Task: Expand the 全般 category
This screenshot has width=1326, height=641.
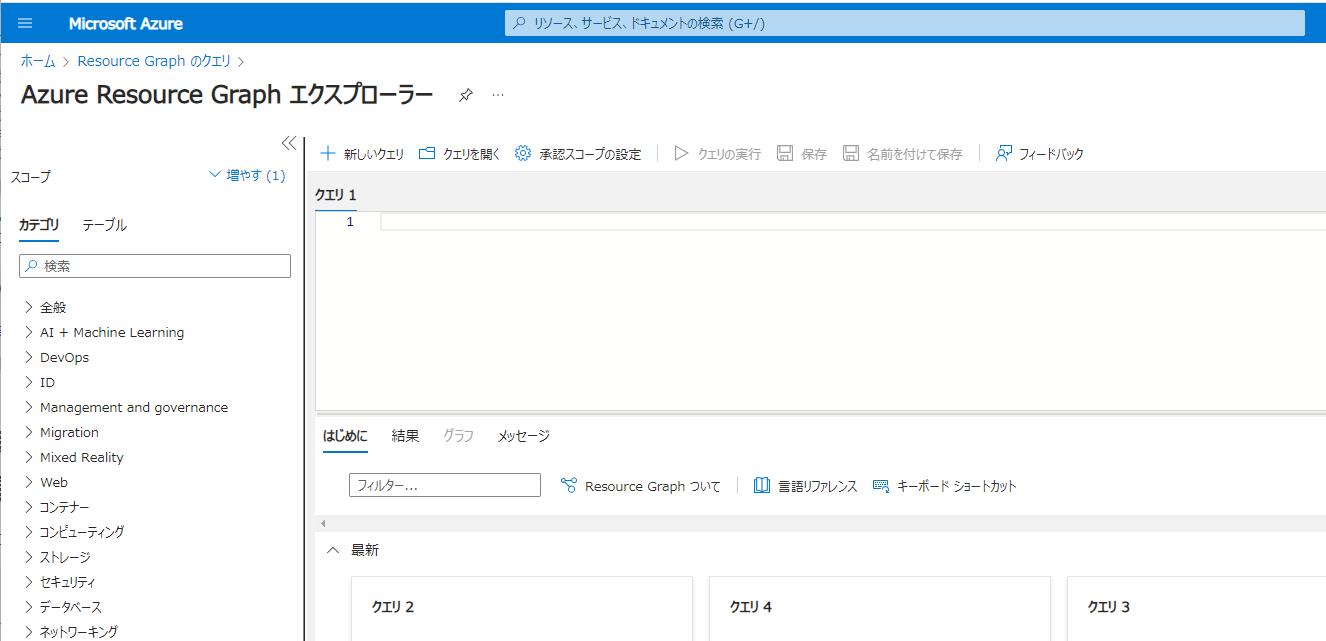Action: coord(29,307)
